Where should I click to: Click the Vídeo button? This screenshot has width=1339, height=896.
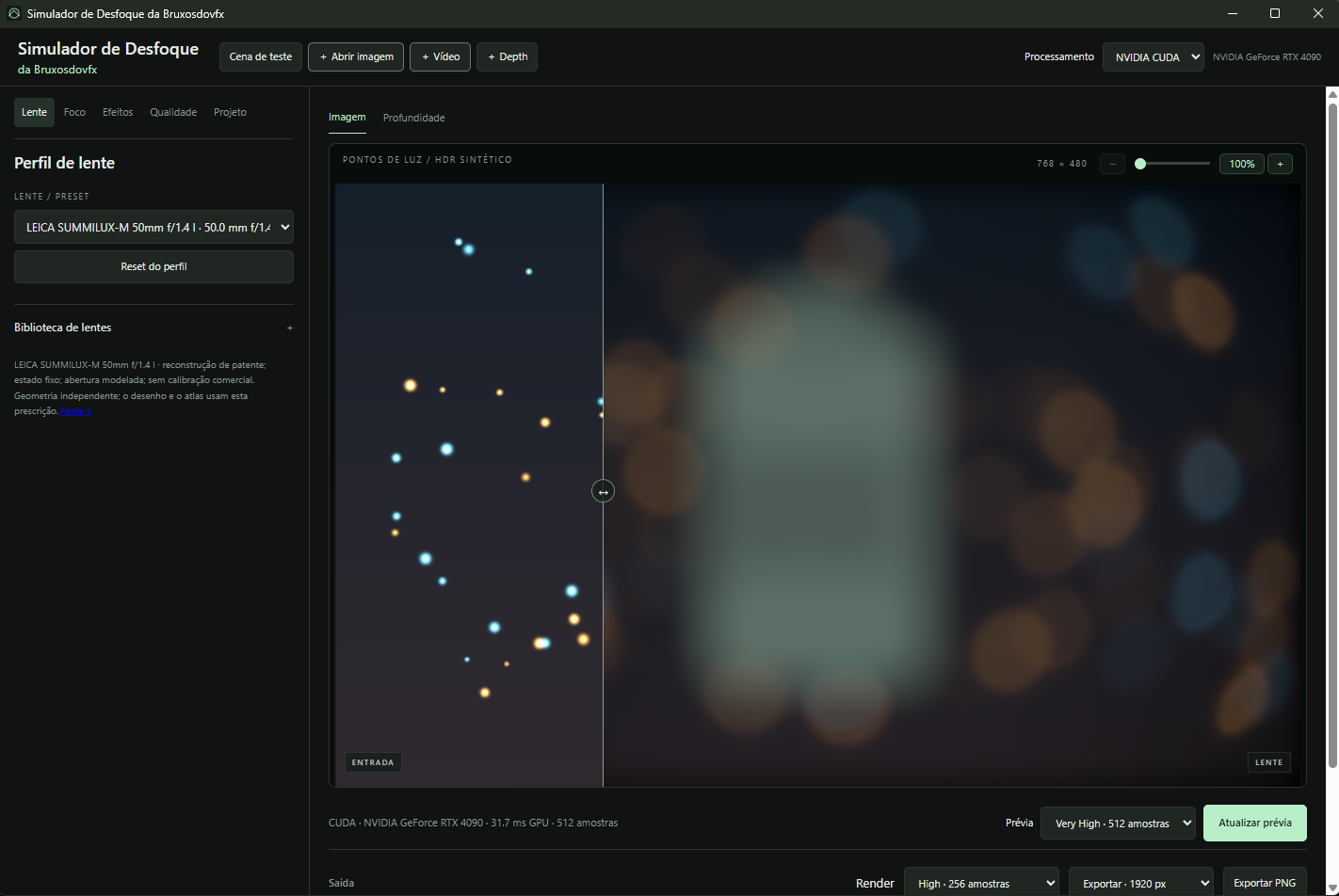[440, 56]
